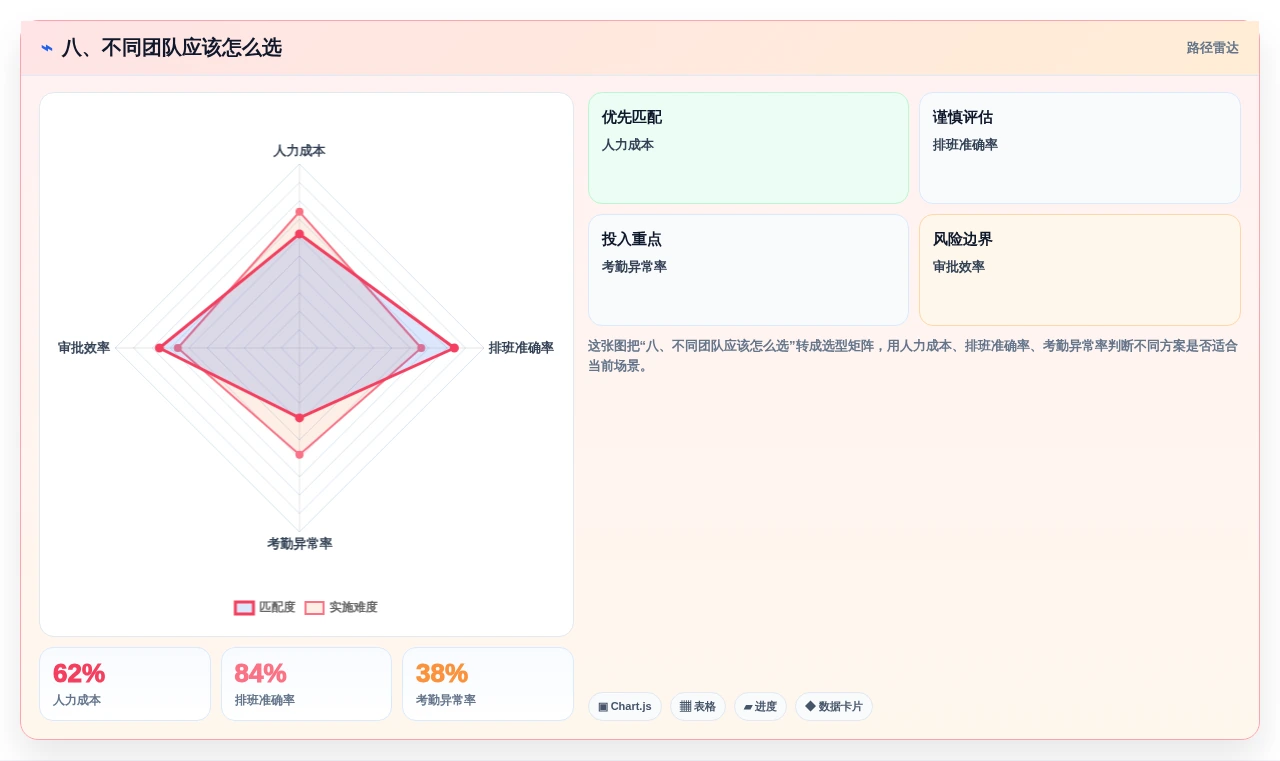
Task: Click 考勤异常率 text in 投入重点 card
Action: pos(634,267)
